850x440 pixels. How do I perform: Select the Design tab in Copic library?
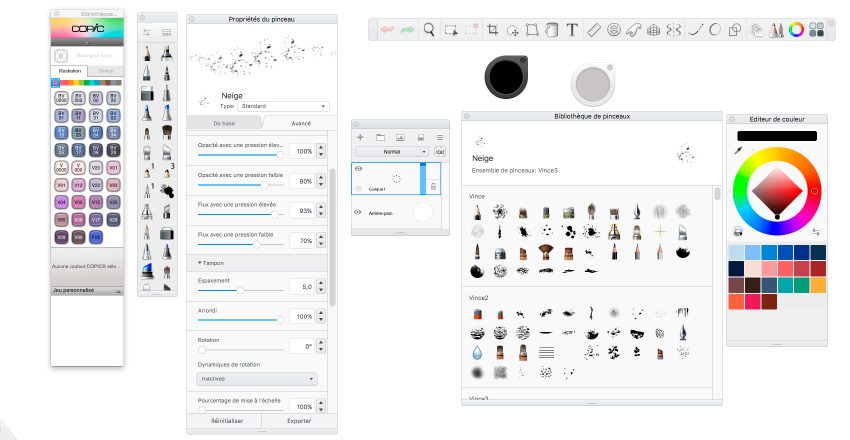point(106,71)
